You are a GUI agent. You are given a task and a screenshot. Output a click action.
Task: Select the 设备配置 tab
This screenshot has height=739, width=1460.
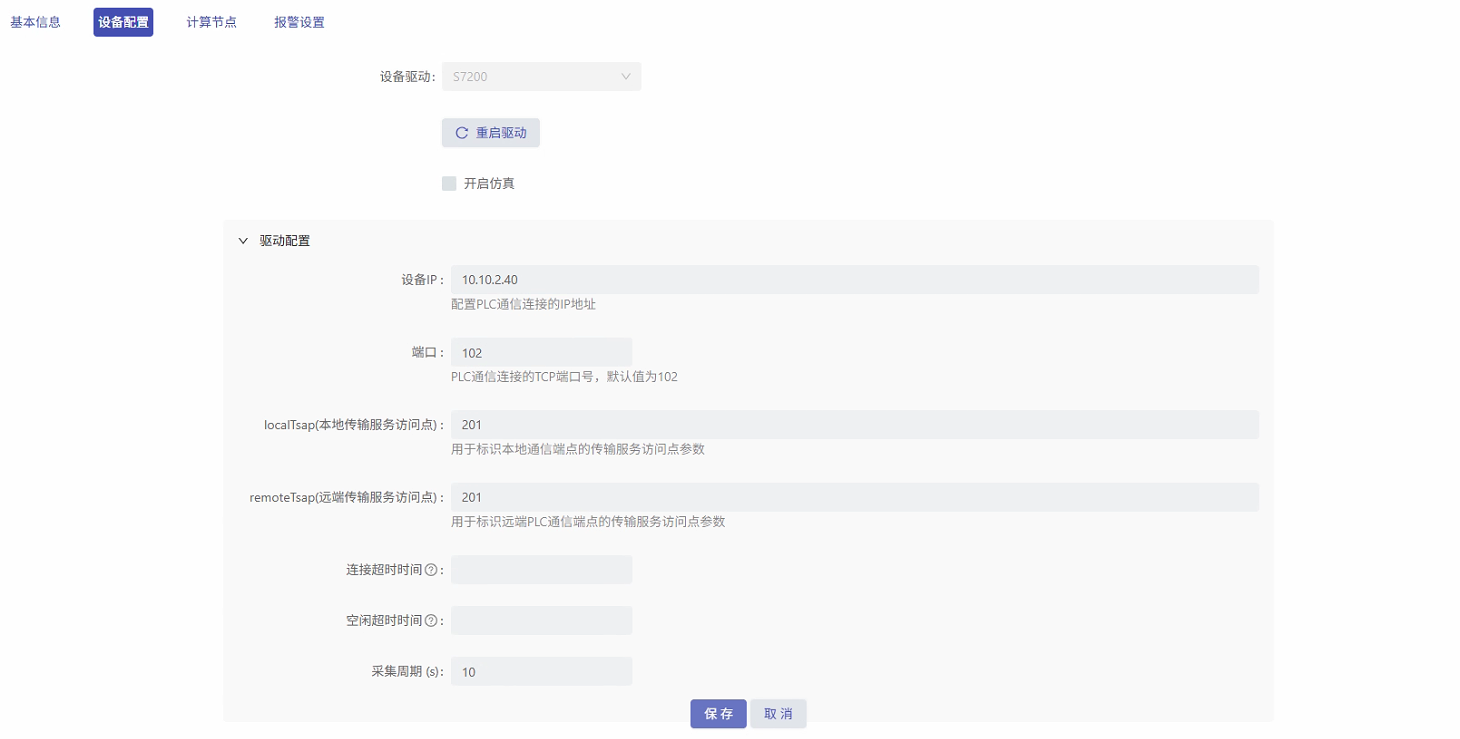122,21
